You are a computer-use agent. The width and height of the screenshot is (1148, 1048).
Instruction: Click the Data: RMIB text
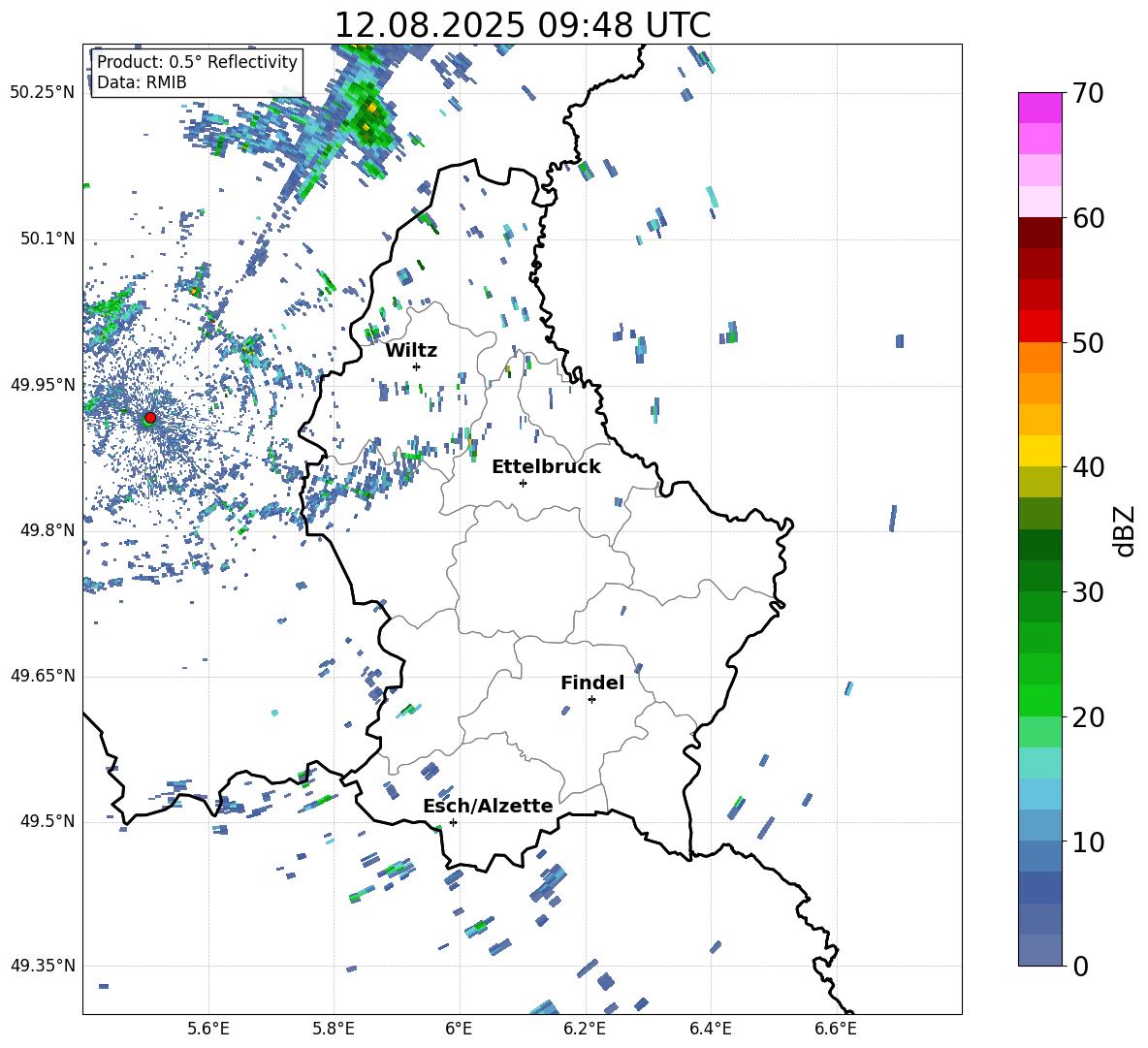[x=142, y=82]
